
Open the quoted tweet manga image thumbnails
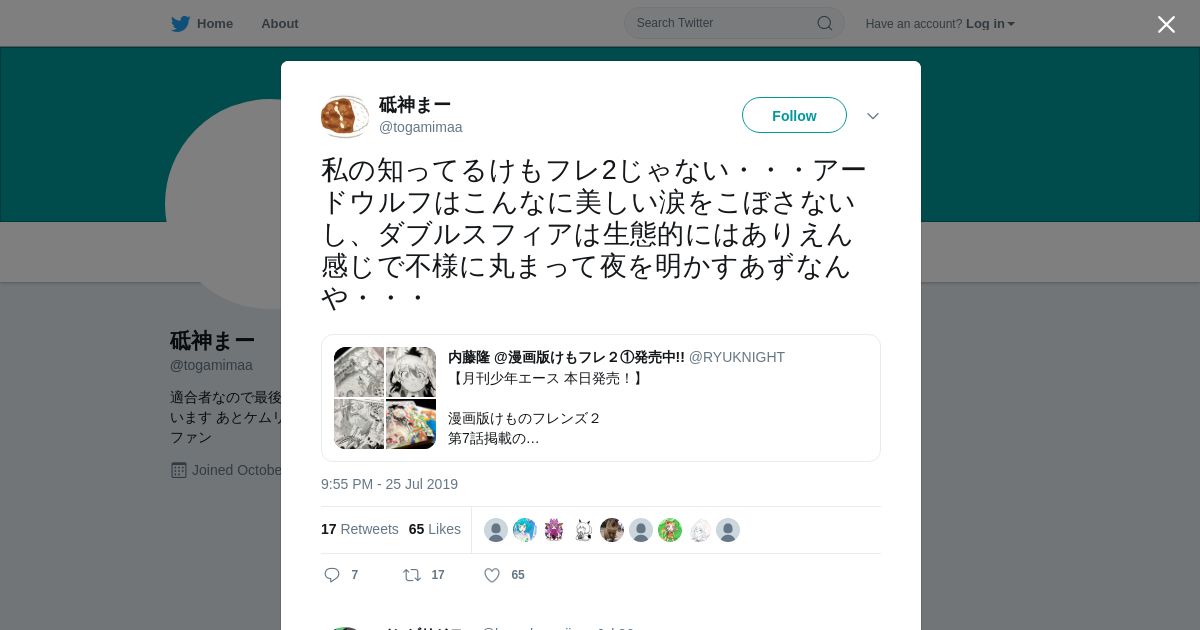(x=385, y=398)
